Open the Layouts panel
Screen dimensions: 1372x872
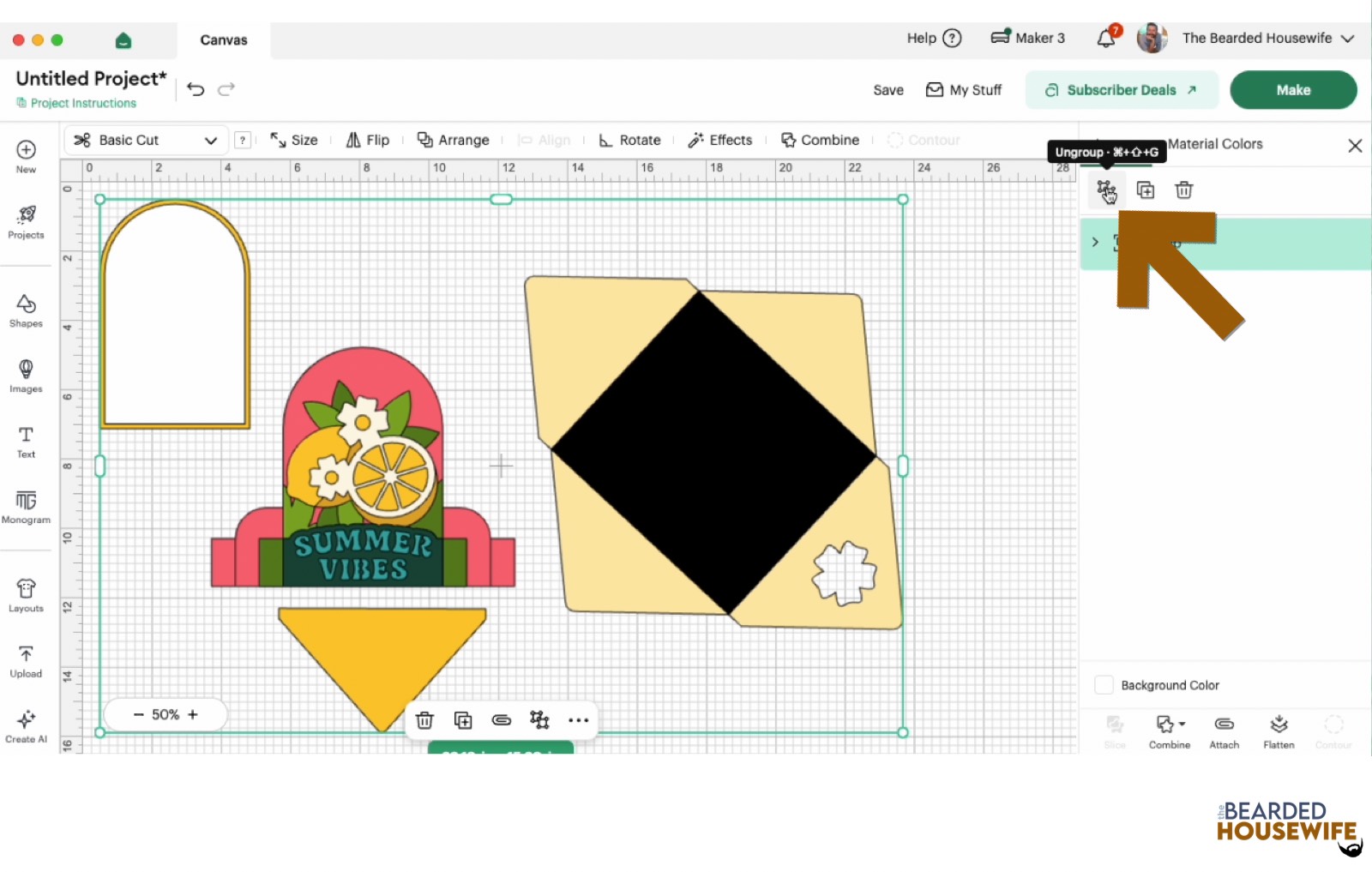pos(26,595)
